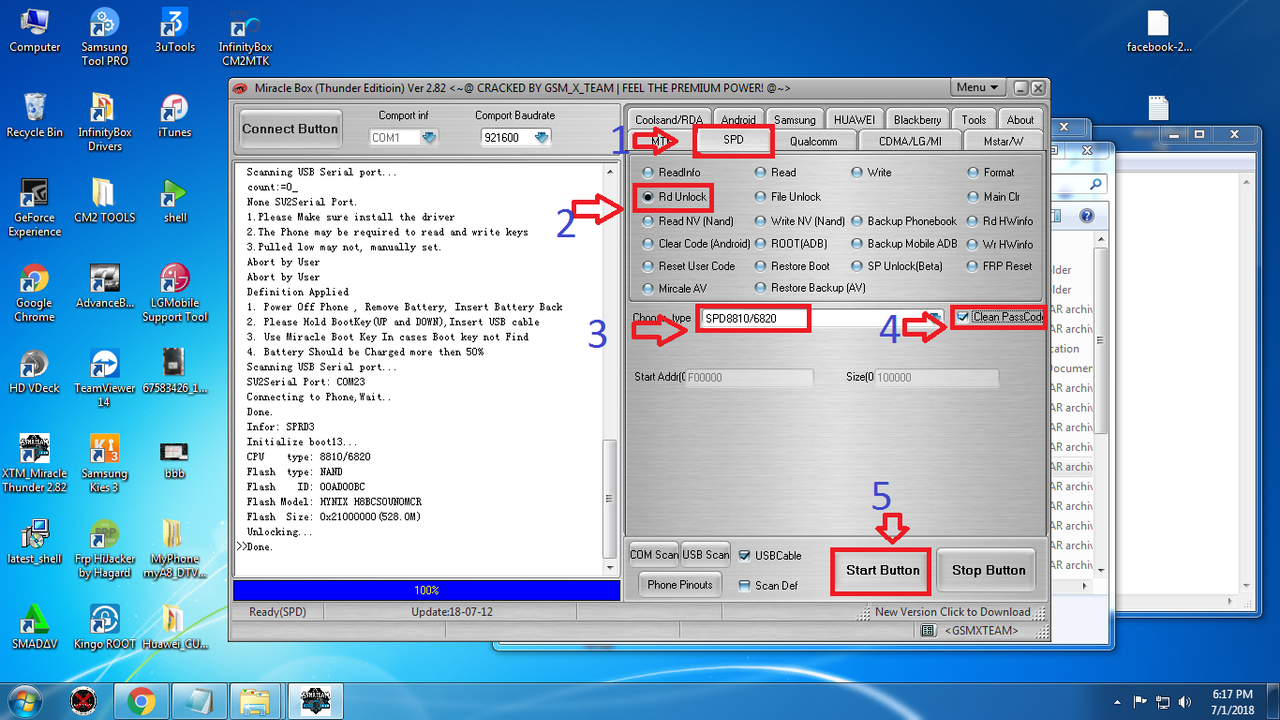Click the Windows Start orb
The image size is (1280, 720).
tap(27, 701)
